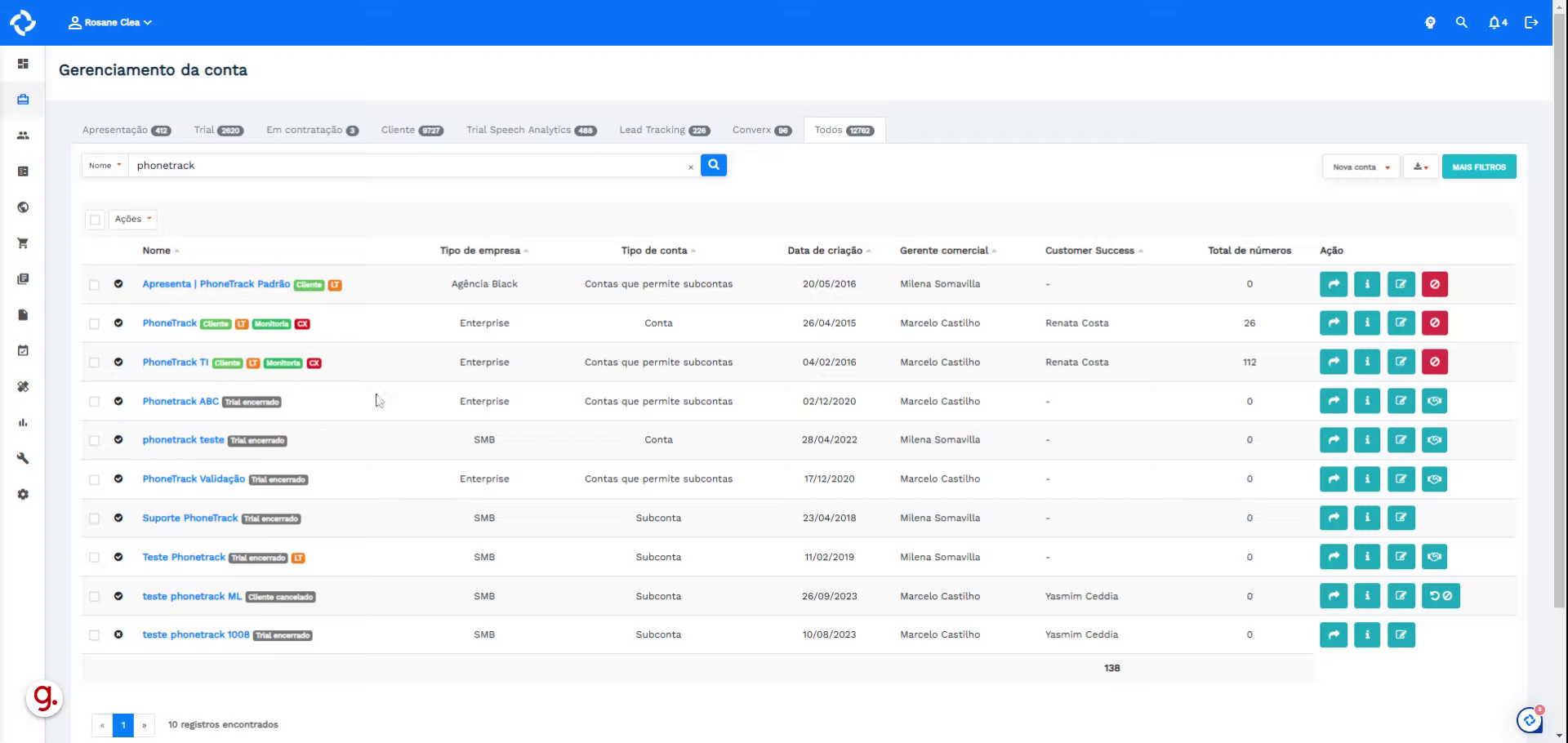Go to next page with » button

[x=145, y=725]
